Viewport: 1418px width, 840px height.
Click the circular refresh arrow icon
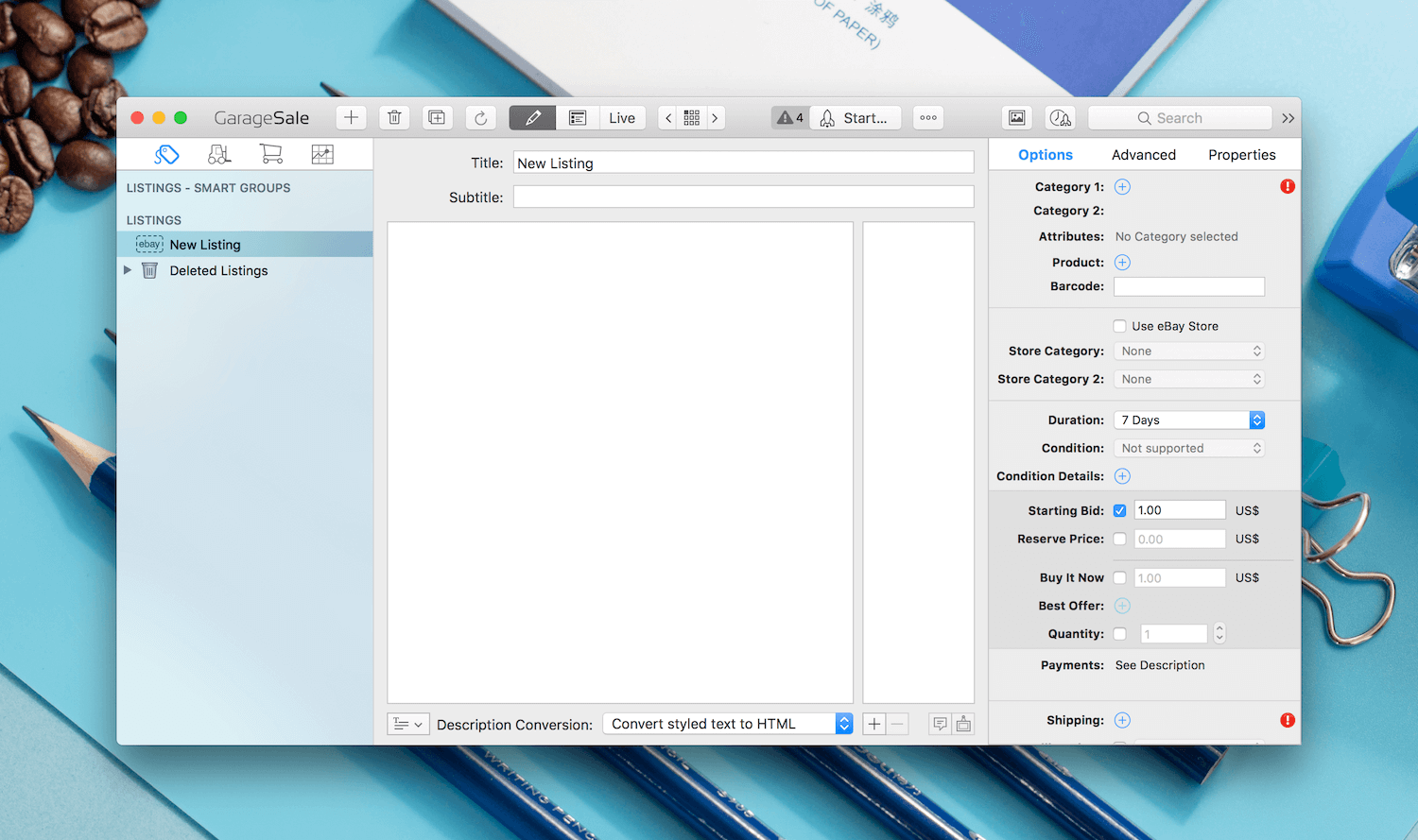tap(480, 117)
